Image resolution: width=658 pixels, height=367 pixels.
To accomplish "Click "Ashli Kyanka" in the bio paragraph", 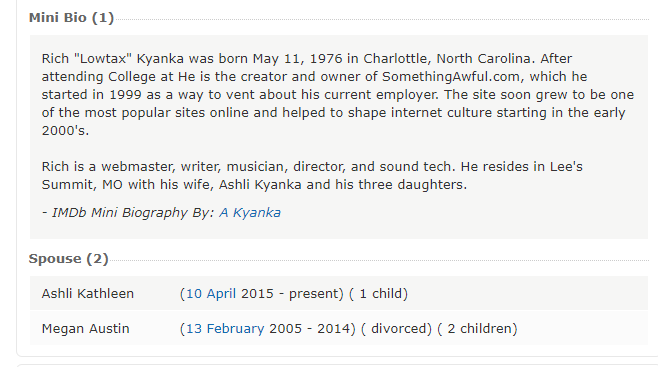I will (x=260, y=185).
